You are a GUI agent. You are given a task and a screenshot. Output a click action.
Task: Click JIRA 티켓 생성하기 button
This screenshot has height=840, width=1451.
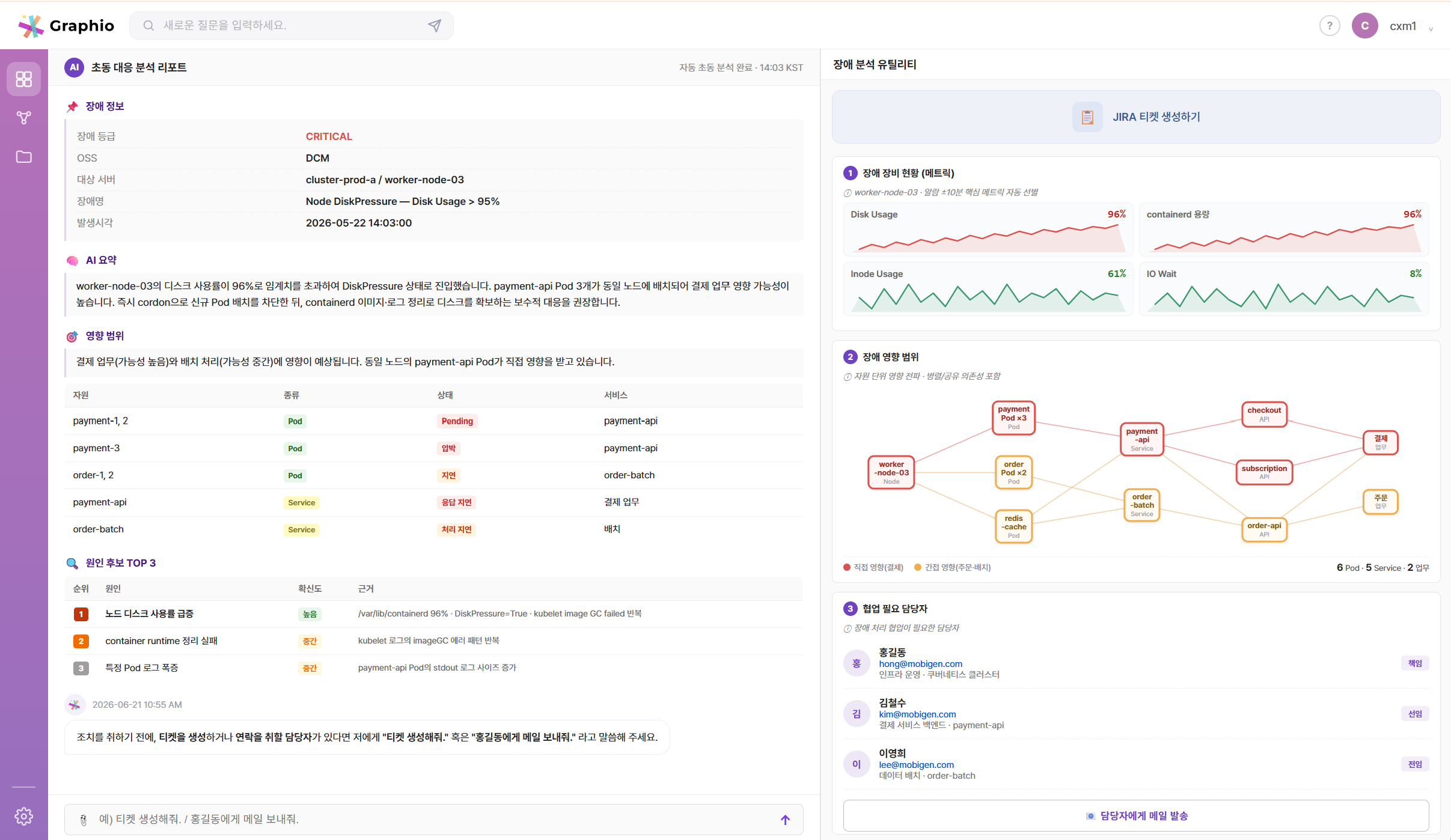click(1136, 117)
